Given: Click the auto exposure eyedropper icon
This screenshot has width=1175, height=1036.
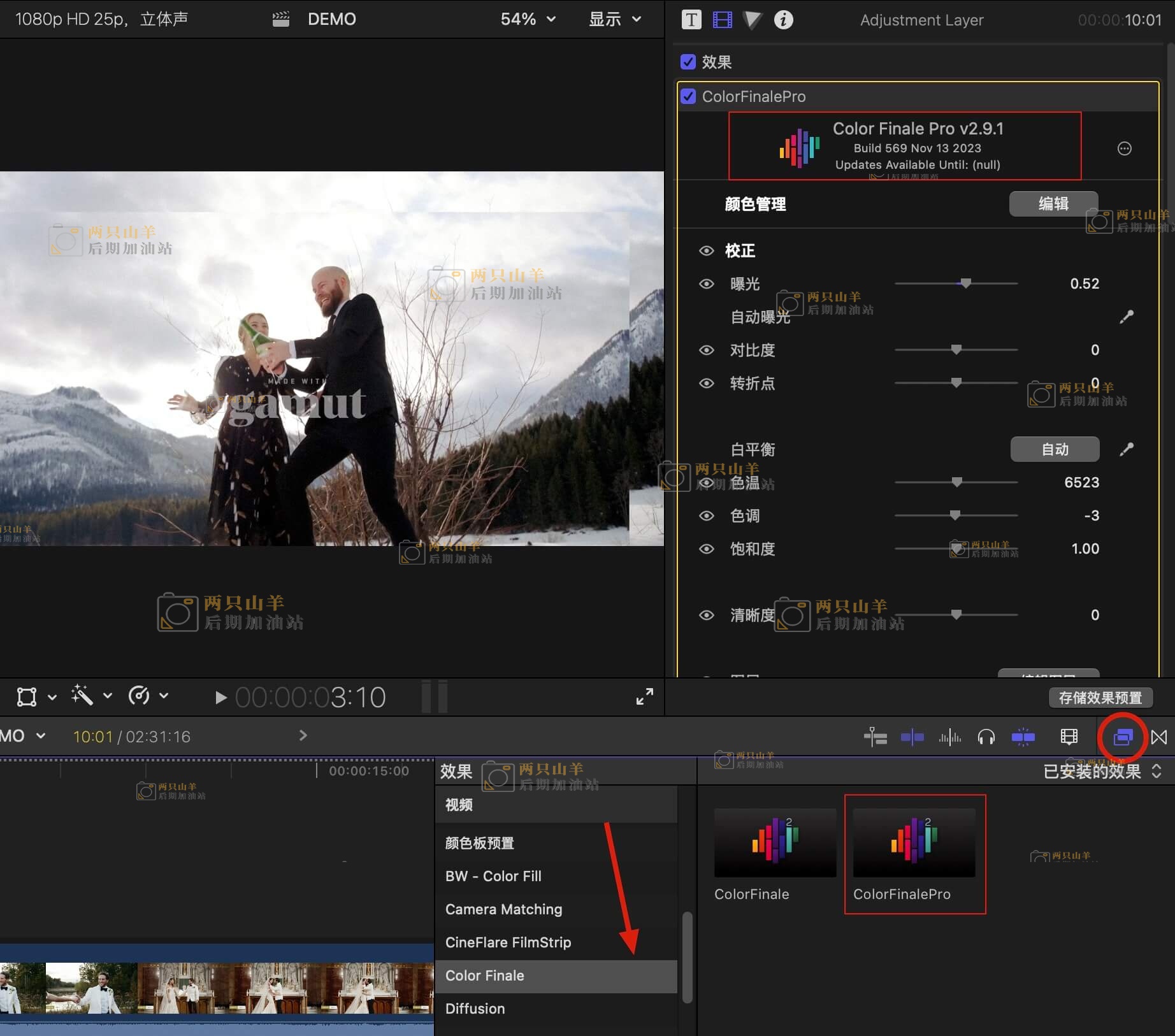Looking at the screenshot, I should point(1126,317).
